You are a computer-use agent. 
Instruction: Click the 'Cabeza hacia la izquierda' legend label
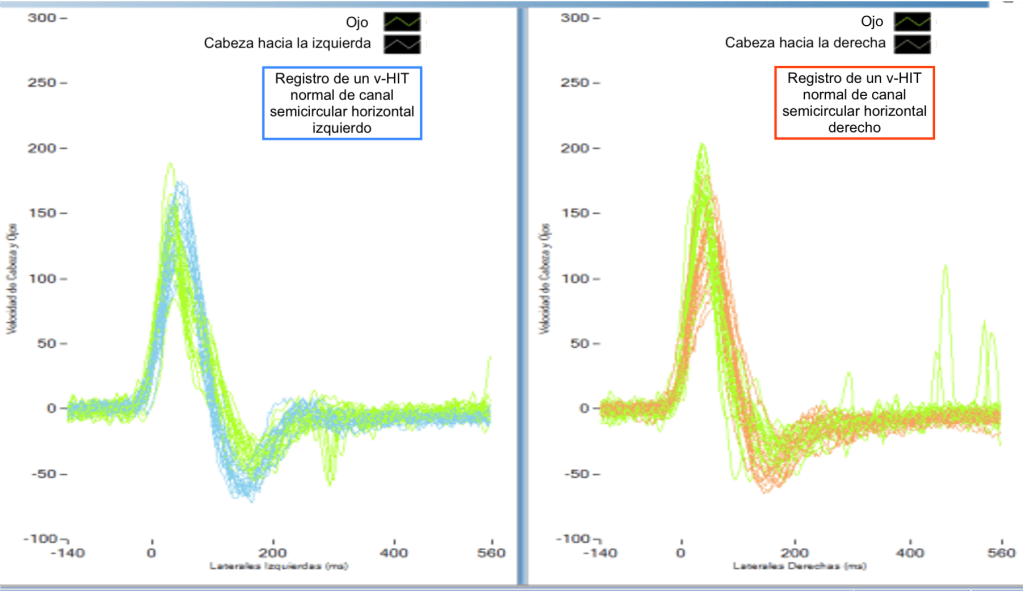pos(287,44)
